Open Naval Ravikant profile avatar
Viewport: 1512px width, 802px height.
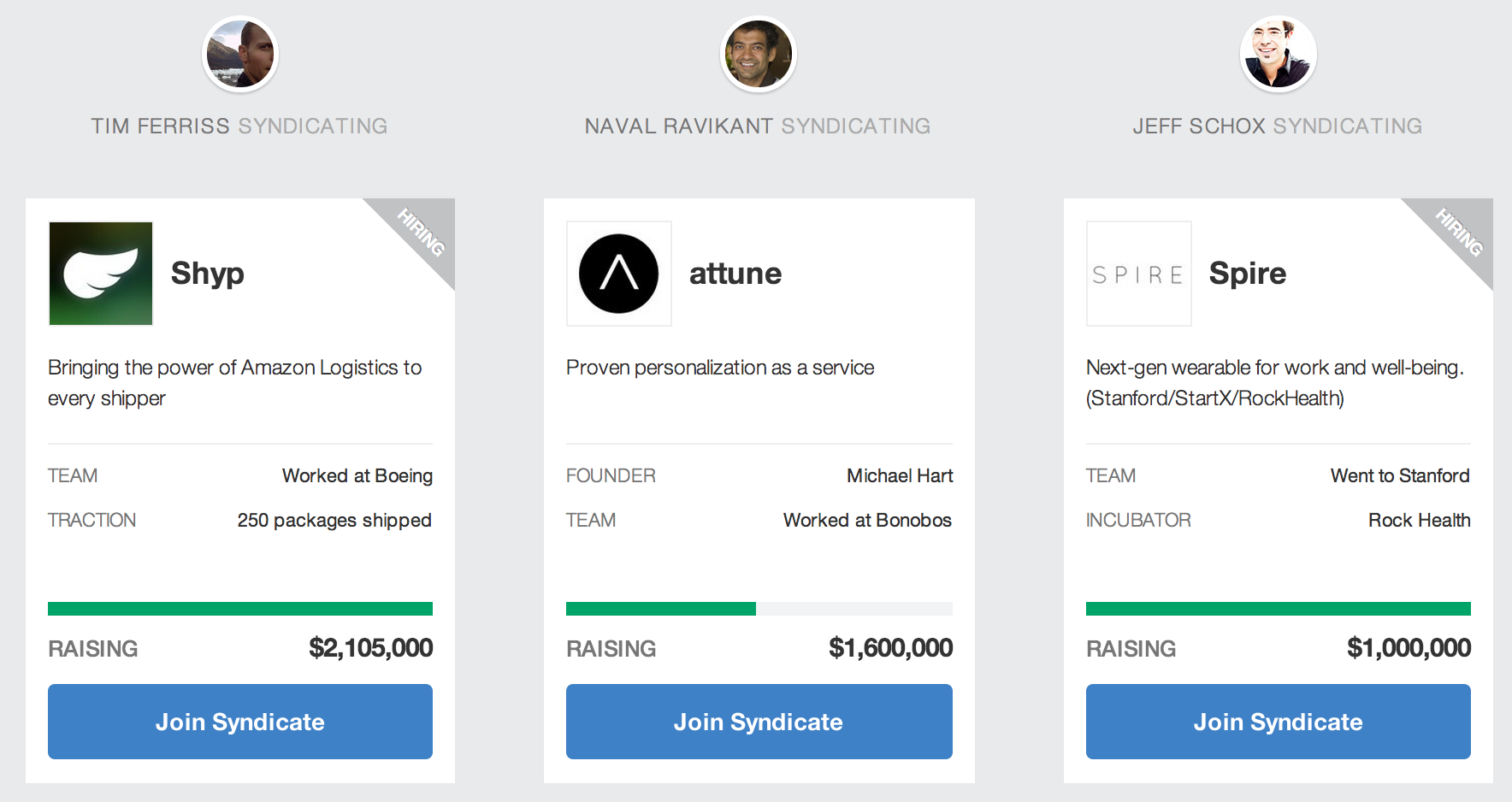(x=758, y=54)
